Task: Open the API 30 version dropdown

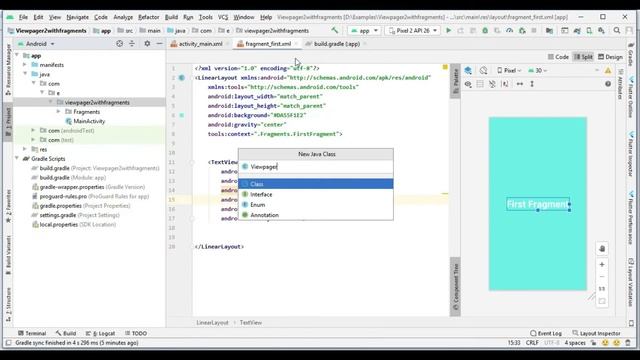Action: click(538, 71)
